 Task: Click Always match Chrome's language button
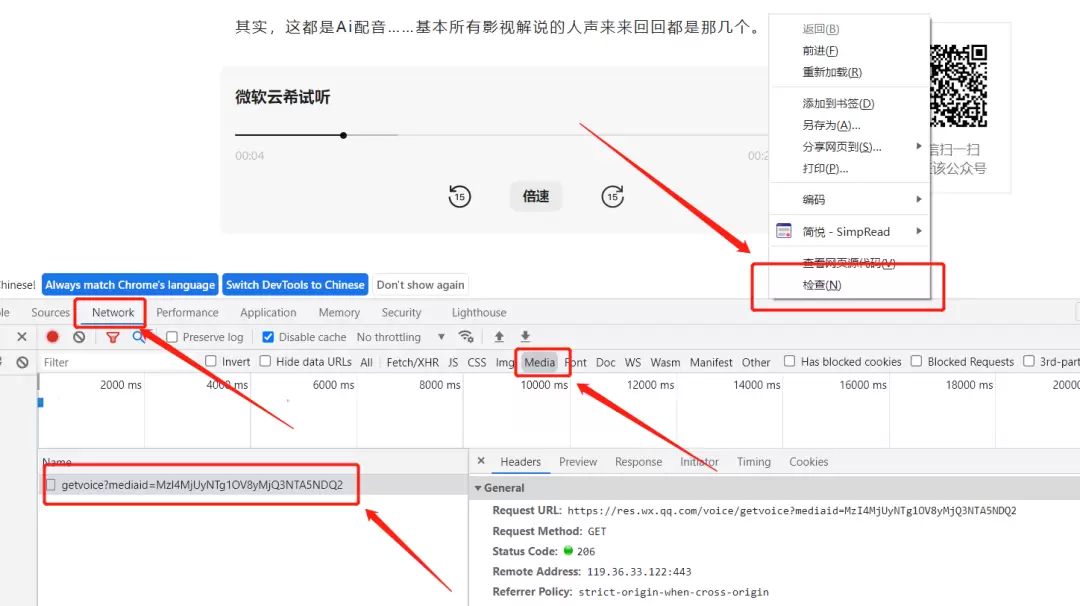130,284
